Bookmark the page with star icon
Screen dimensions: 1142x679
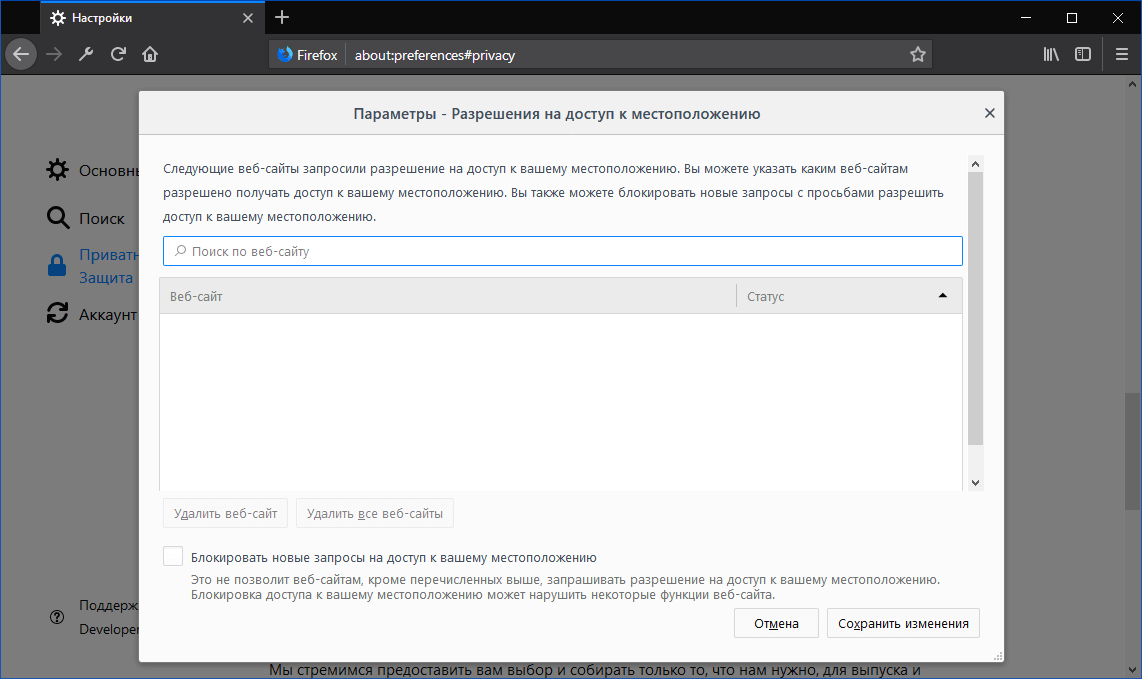coord(917,55)
